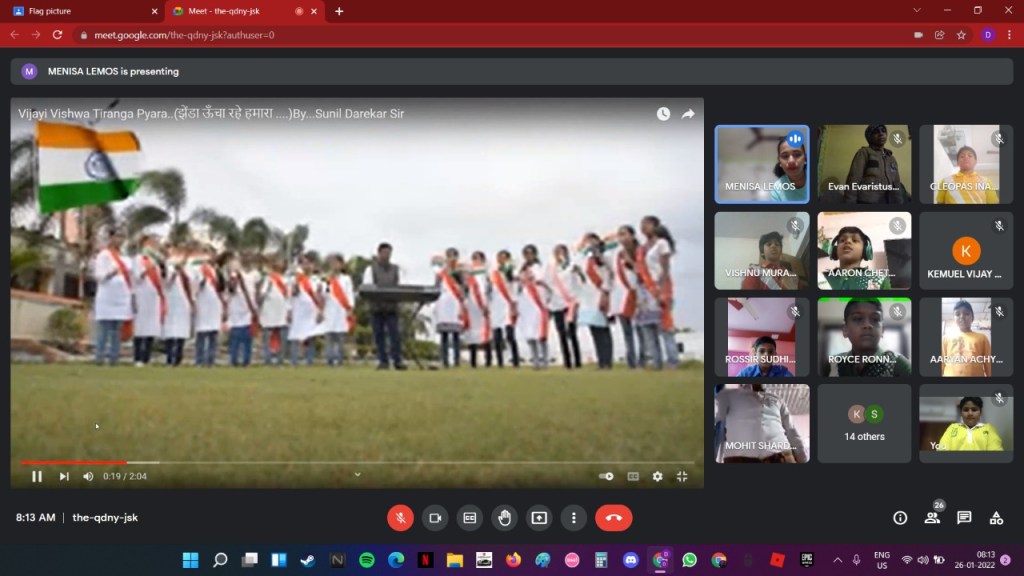Pause the presented video

pos(37,476)
